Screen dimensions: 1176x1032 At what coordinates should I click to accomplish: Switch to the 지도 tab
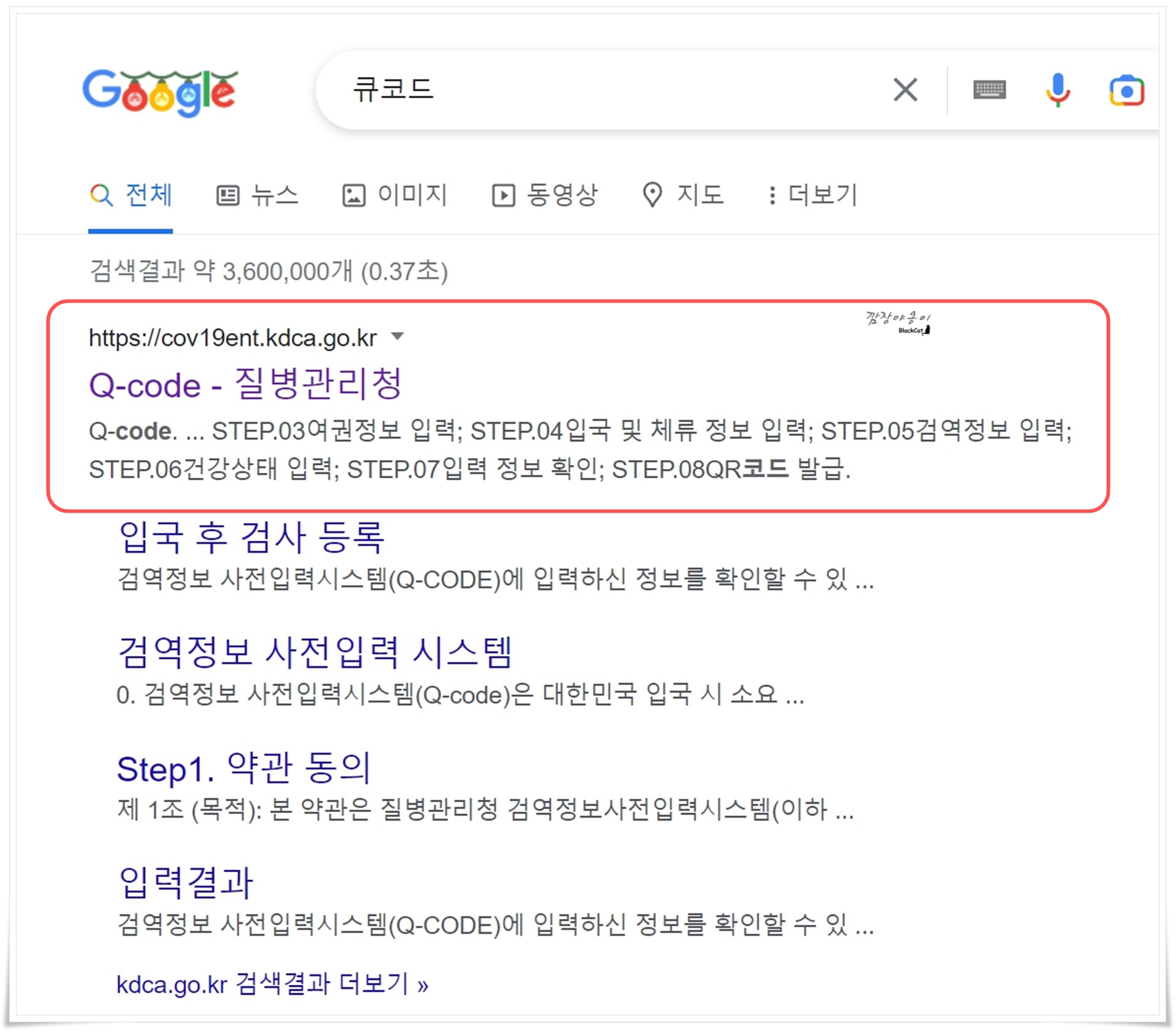pos(683,196)
